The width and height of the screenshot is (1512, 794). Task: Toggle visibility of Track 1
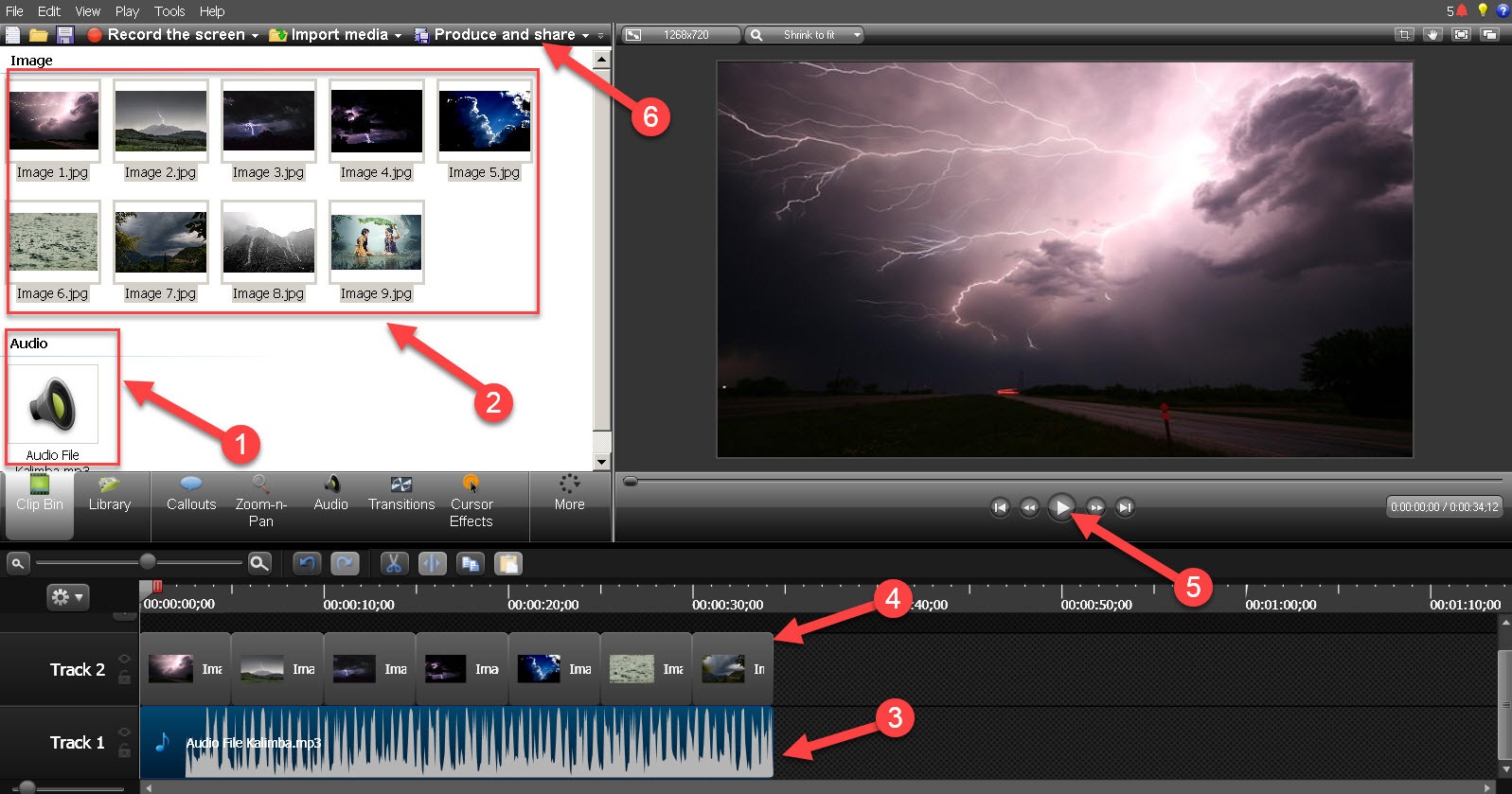click(124, 732)
